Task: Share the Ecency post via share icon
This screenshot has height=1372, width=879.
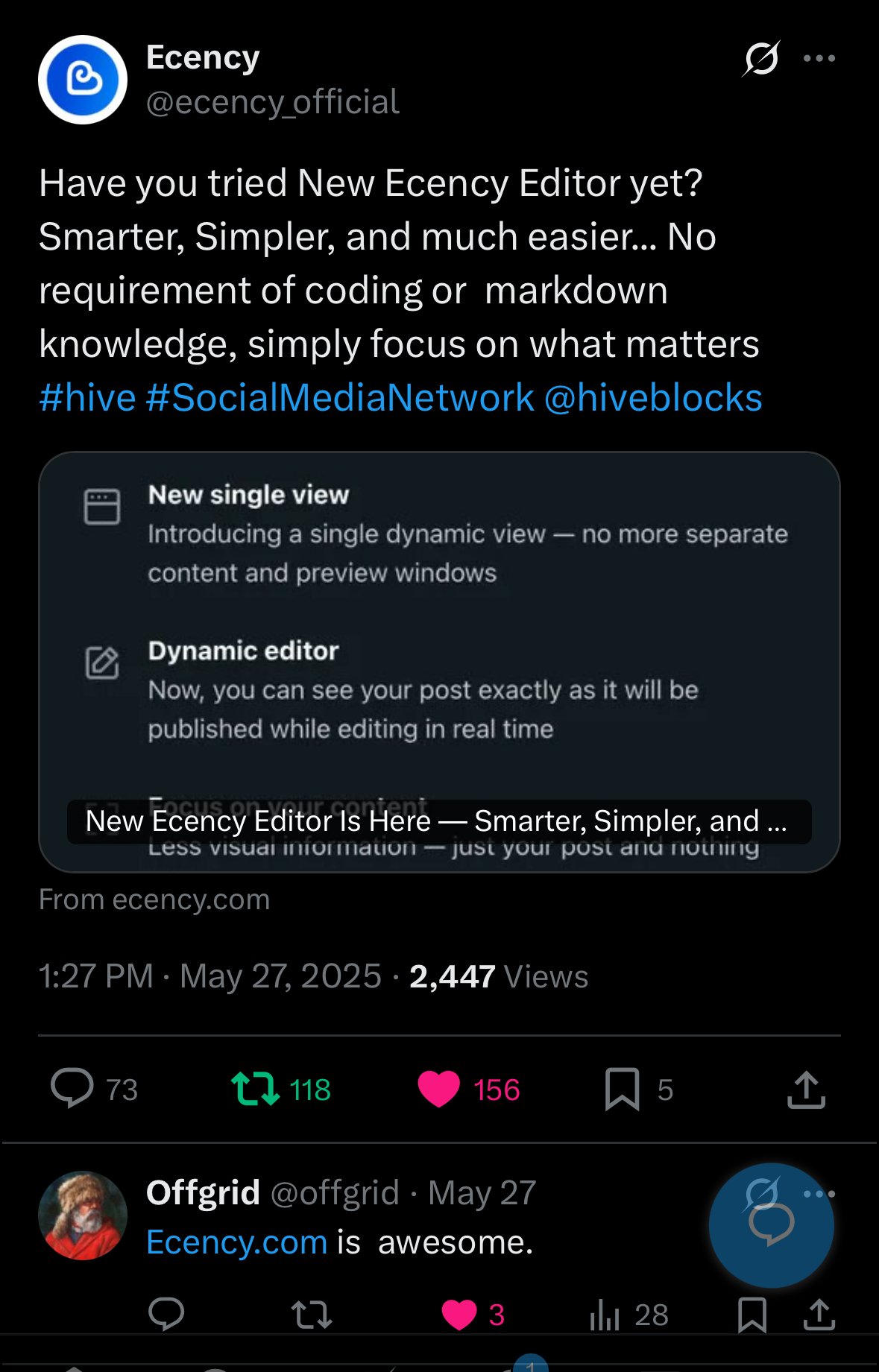Action: (x=806, y=1089)
